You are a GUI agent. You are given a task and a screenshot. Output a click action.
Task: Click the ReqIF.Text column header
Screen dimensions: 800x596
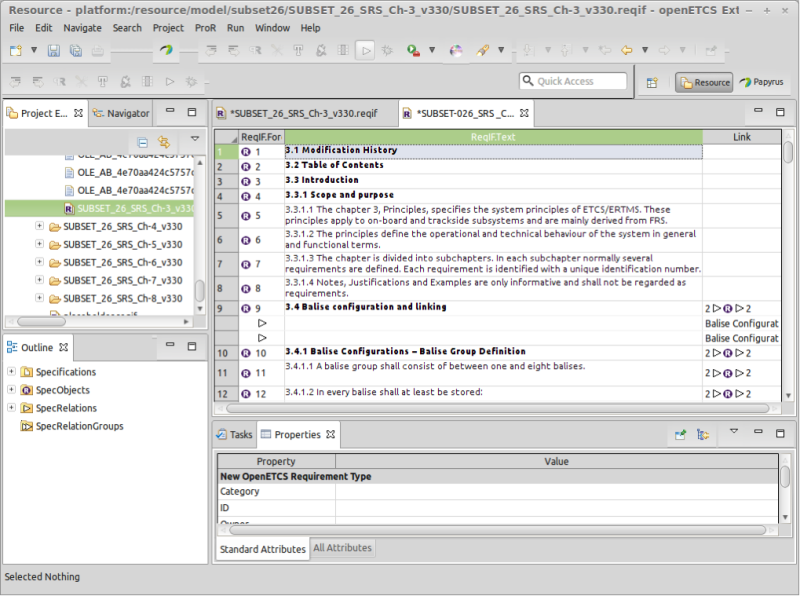(493, 137)
